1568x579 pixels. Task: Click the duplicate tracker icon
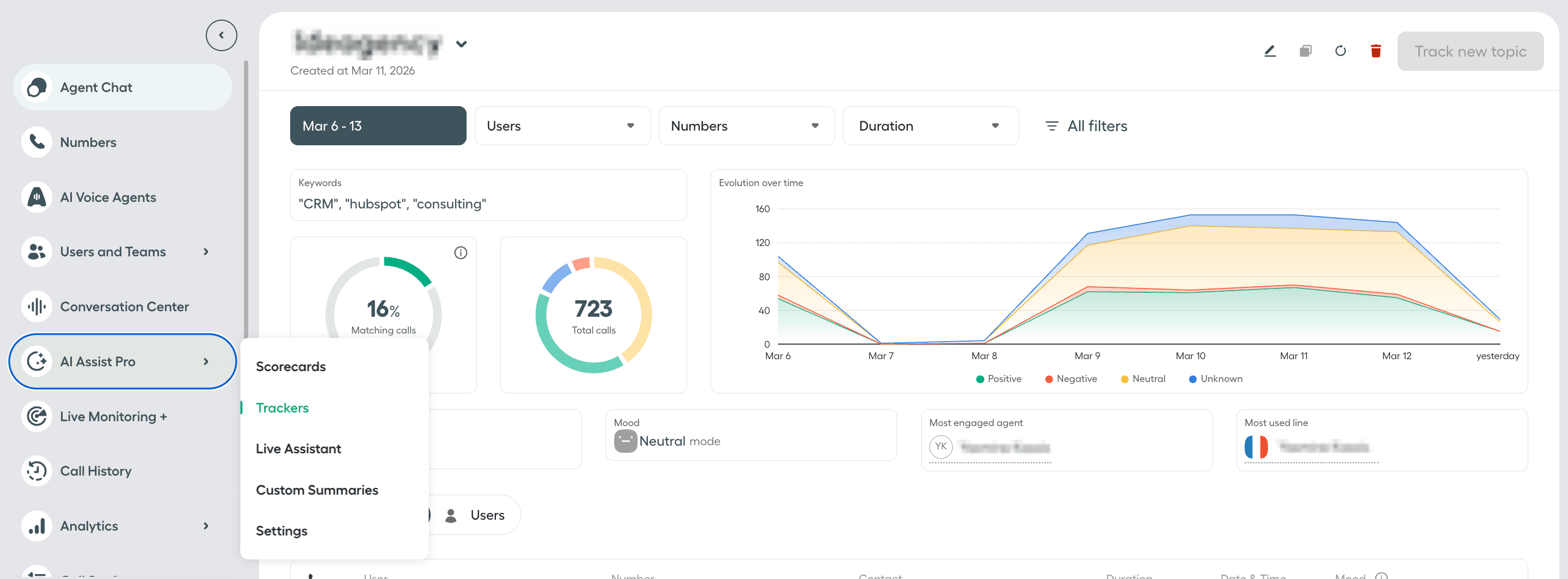pos(1305,51)
